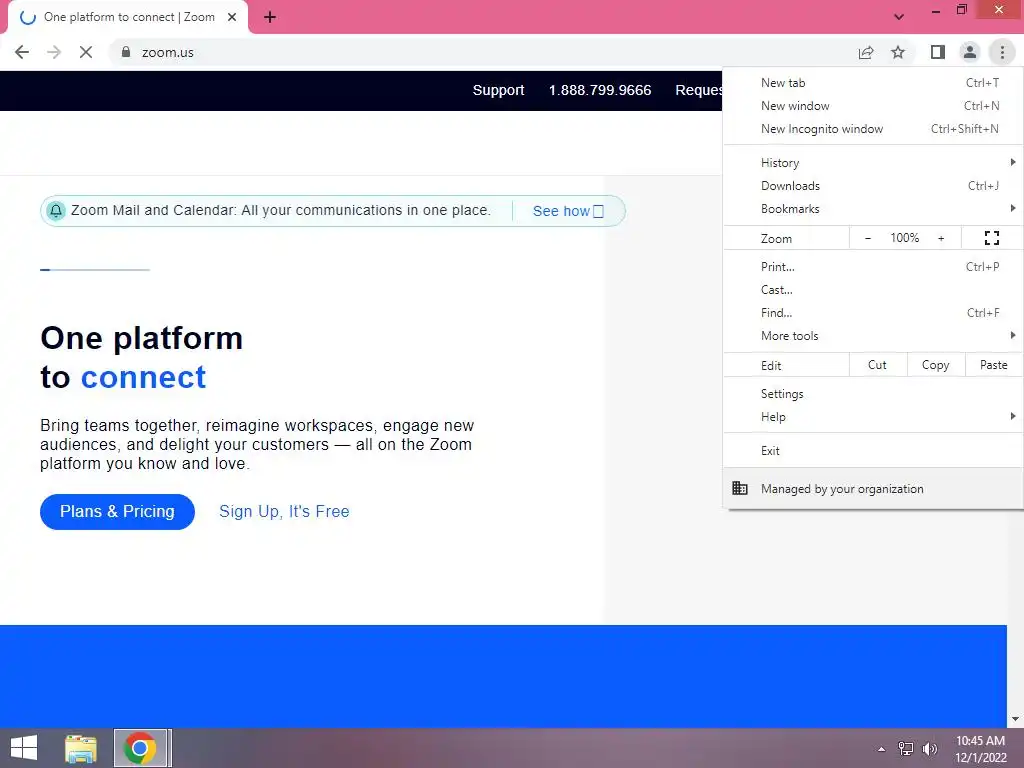1024x768 pixels.
Task: Open File Explorer from taskbar
Action: point(81,748)
